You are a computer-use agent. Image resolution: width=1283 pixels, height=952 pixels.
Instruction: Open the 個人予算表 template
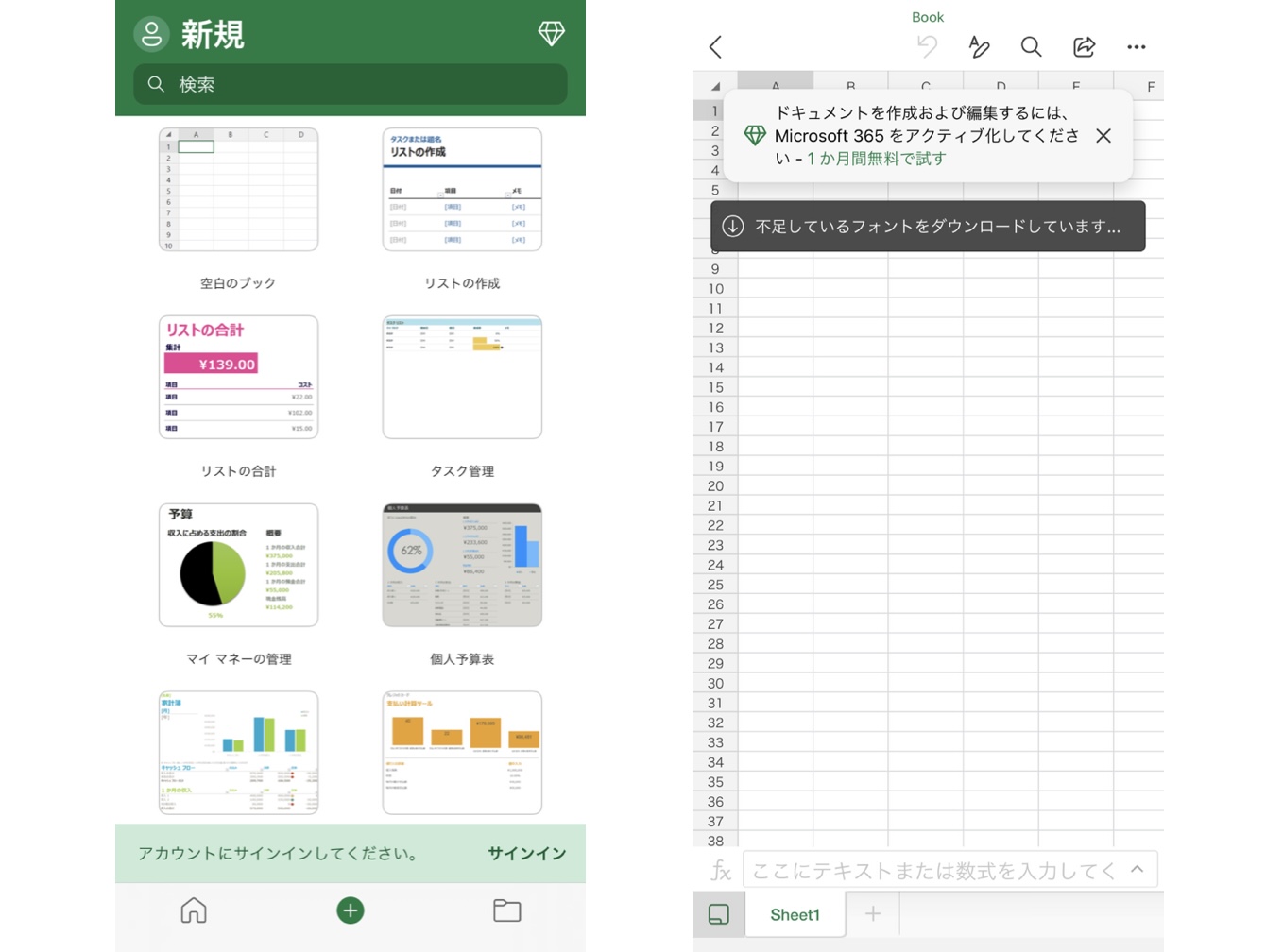(462, 565)
